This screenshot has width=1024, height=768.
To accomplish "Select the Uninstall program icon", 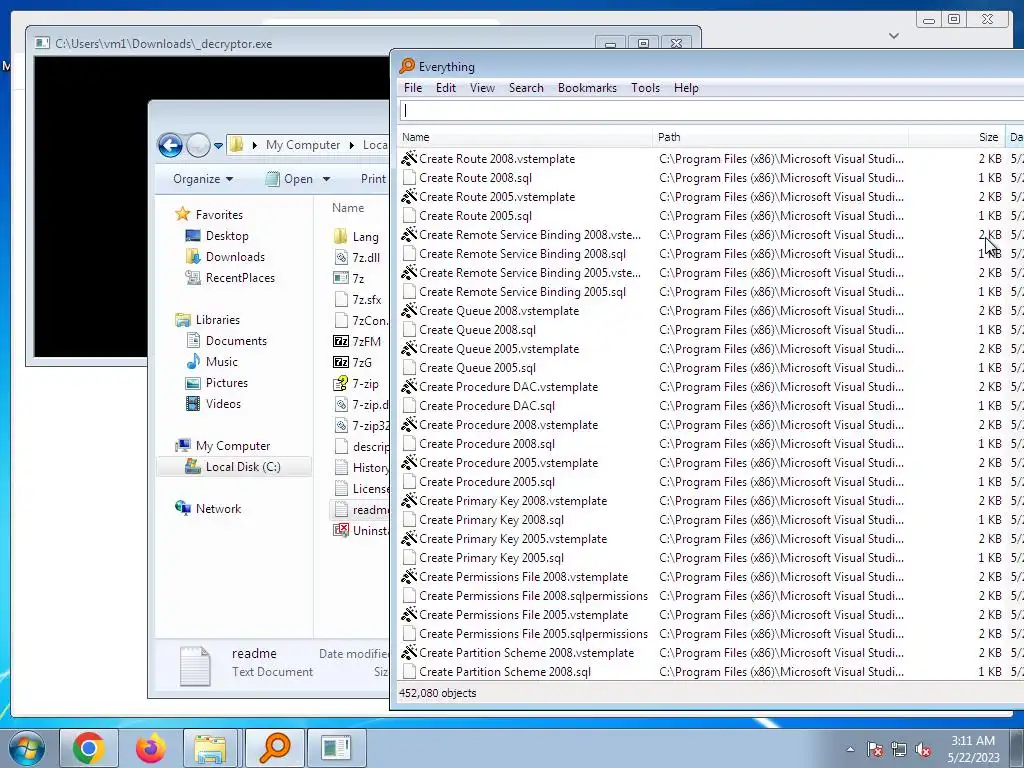I will click(341, 530).
